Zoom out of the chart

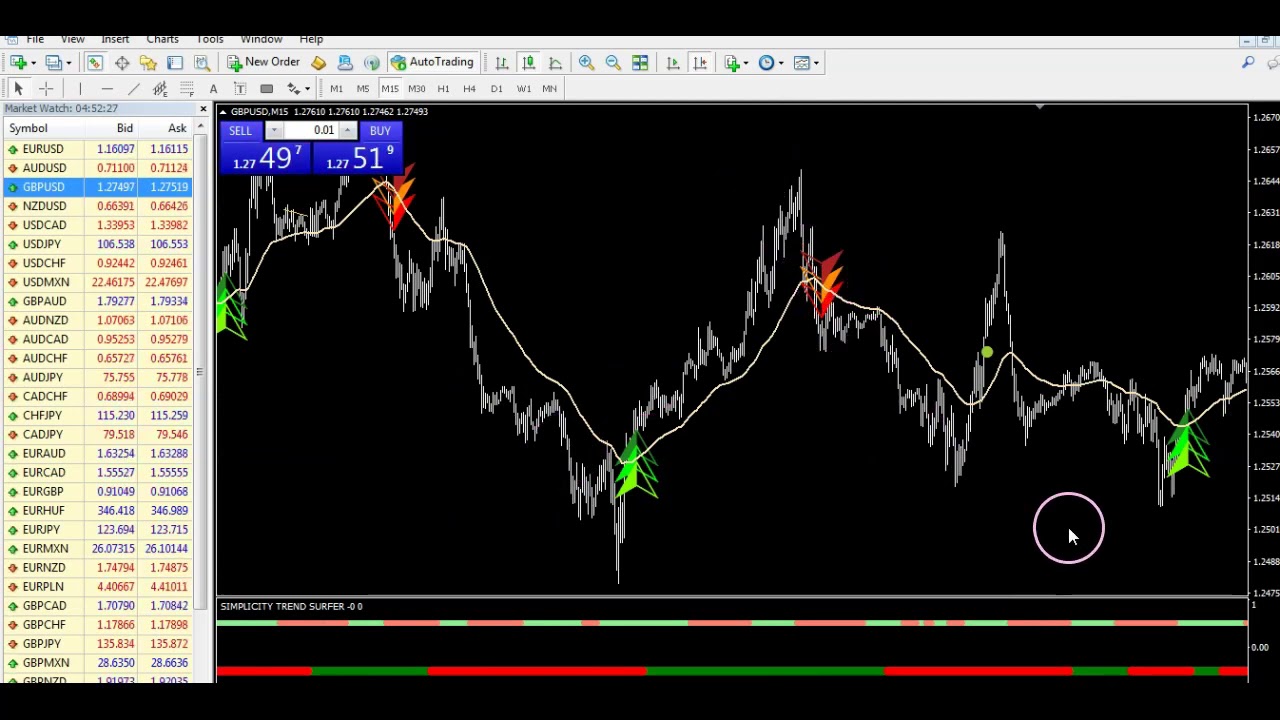pyautogui.click(x=613, y=63)
